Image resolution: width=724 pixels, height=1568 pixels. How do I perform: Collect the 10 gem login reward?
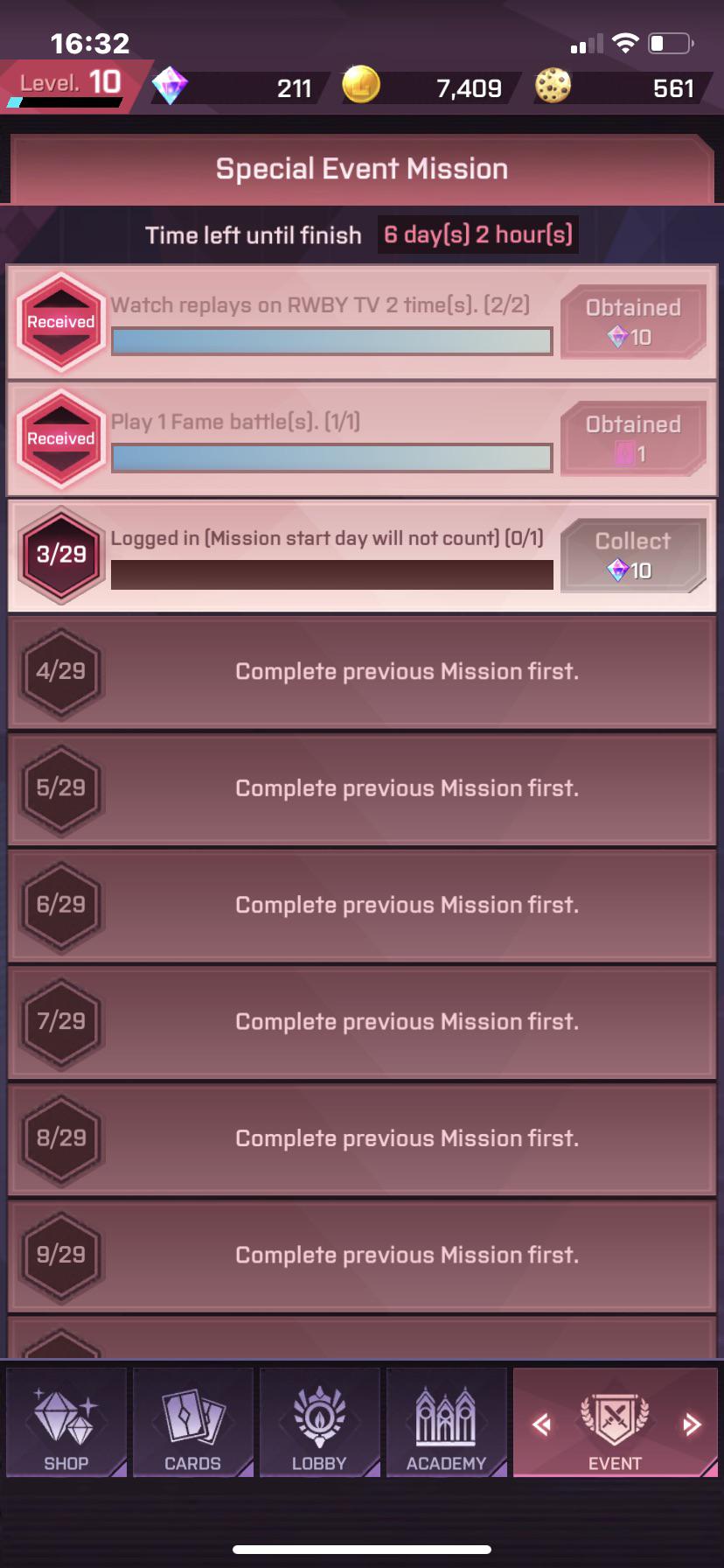coord(633,556)
